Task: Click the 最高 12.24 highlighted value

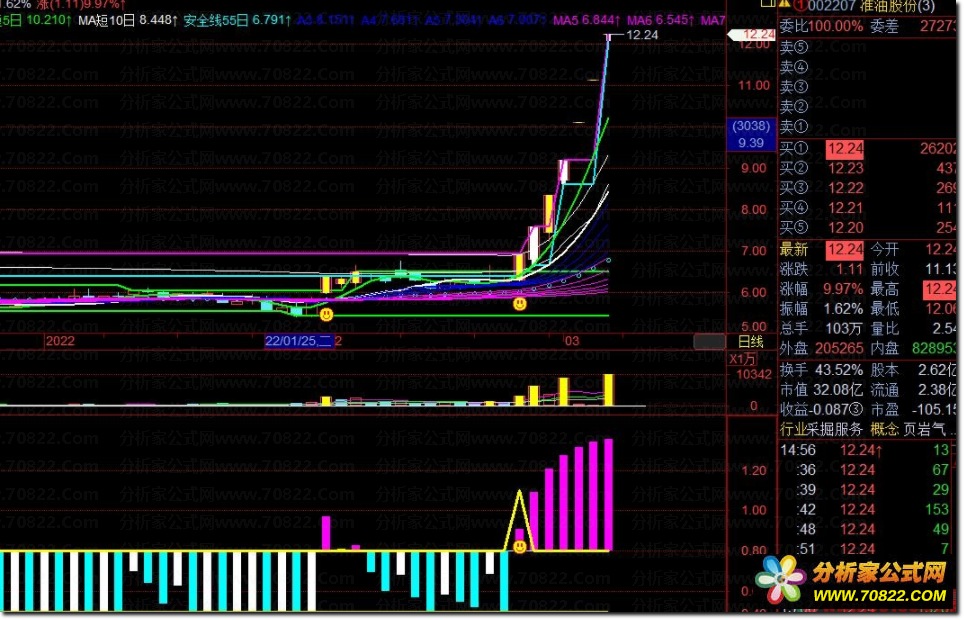Action: [x=940, y=289]
